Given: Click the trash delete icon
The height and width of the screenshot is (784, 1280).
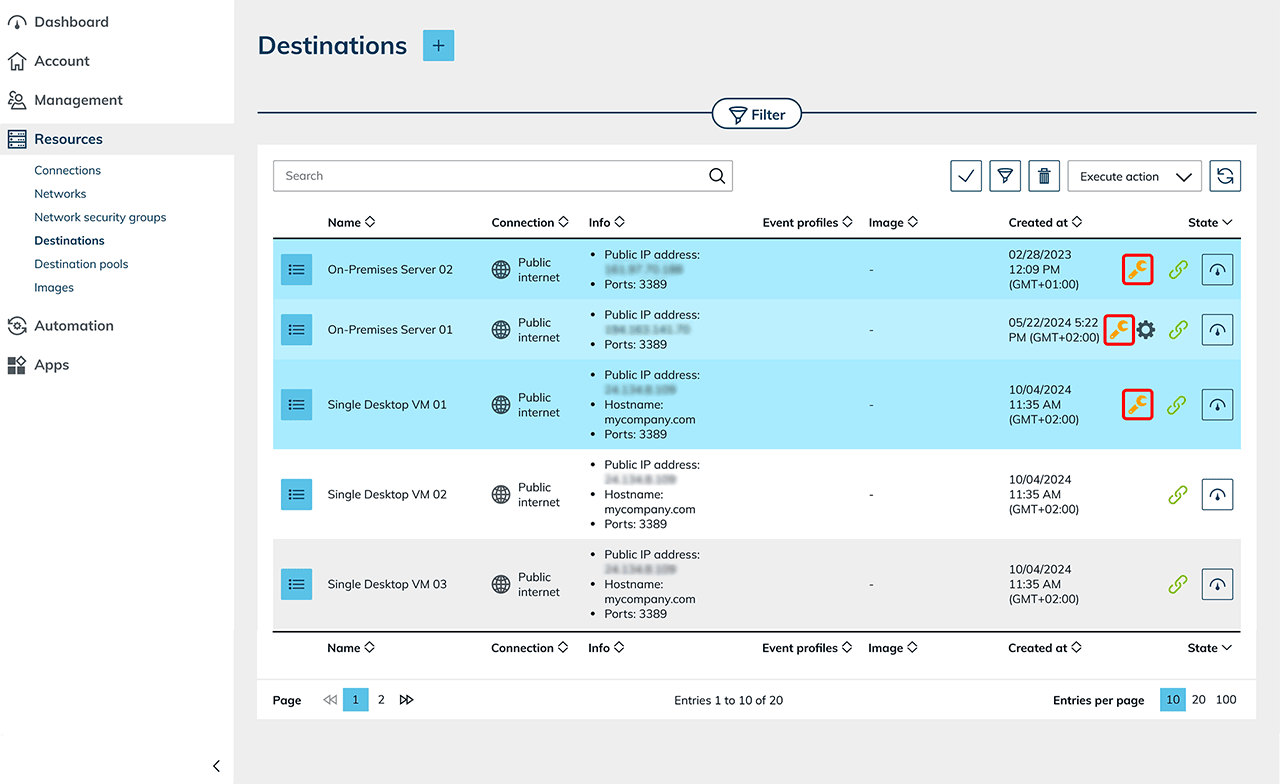Looking at the screenshot, I should [x=1044, y=176].
